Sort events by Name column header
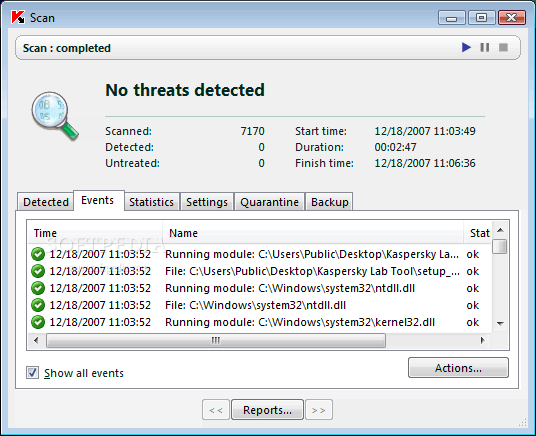Image resolution: width=536 pixels, height=436 pixels. 313,233
